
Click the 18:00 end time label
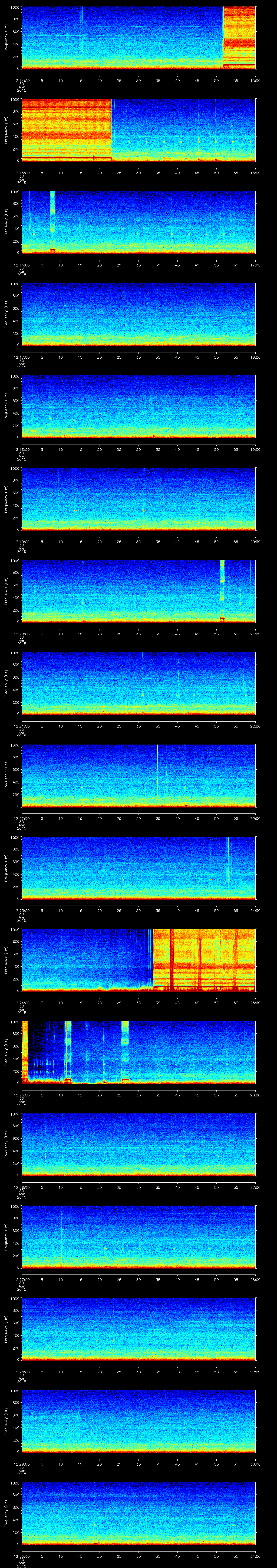pos(255,357)
